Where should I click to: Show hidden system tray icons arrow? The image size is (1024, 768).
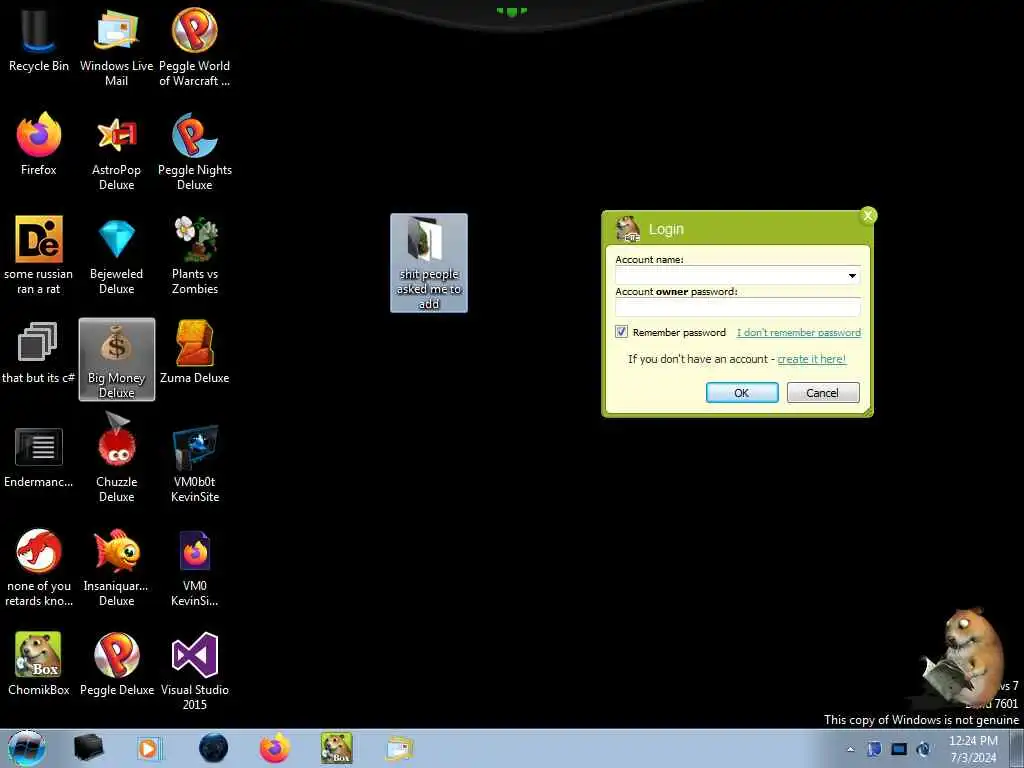coord(850,749)
